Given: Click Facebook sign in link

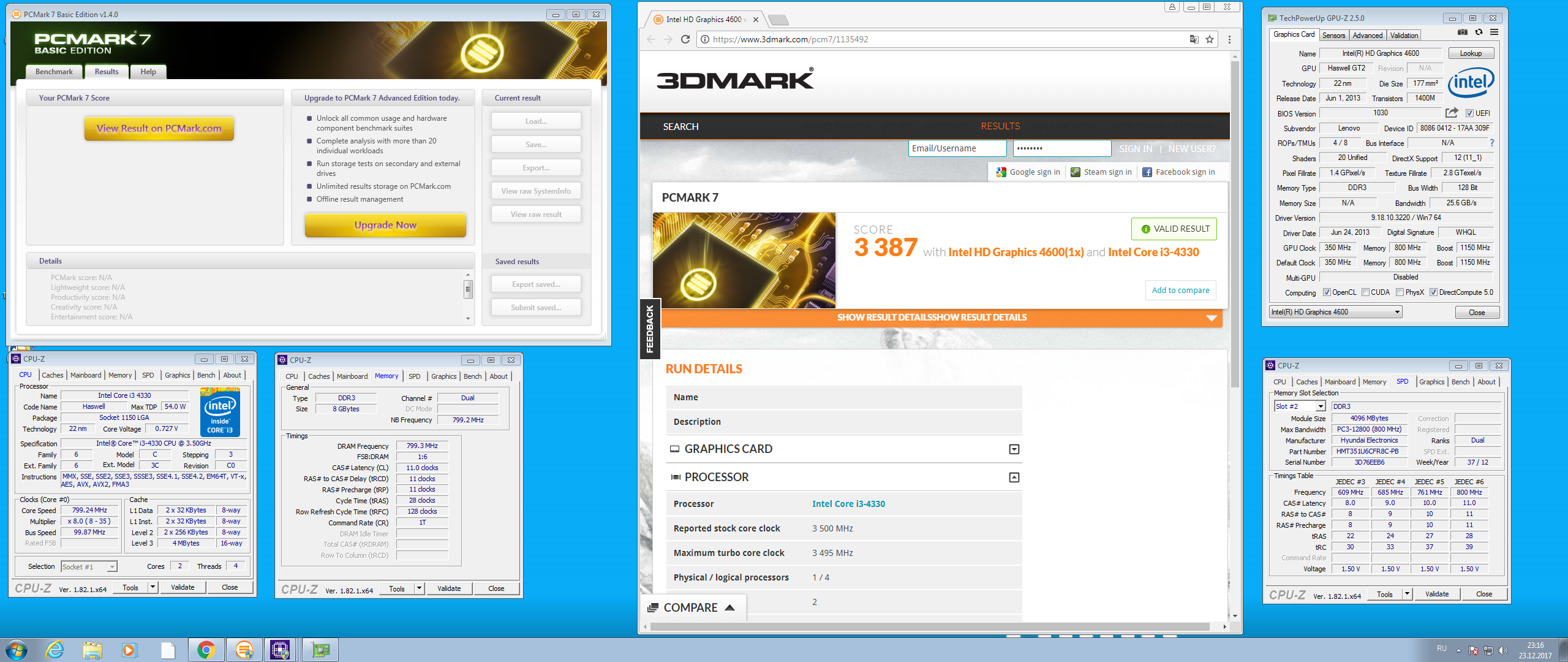Looking at the screenshot, I should coord(1178,172).
